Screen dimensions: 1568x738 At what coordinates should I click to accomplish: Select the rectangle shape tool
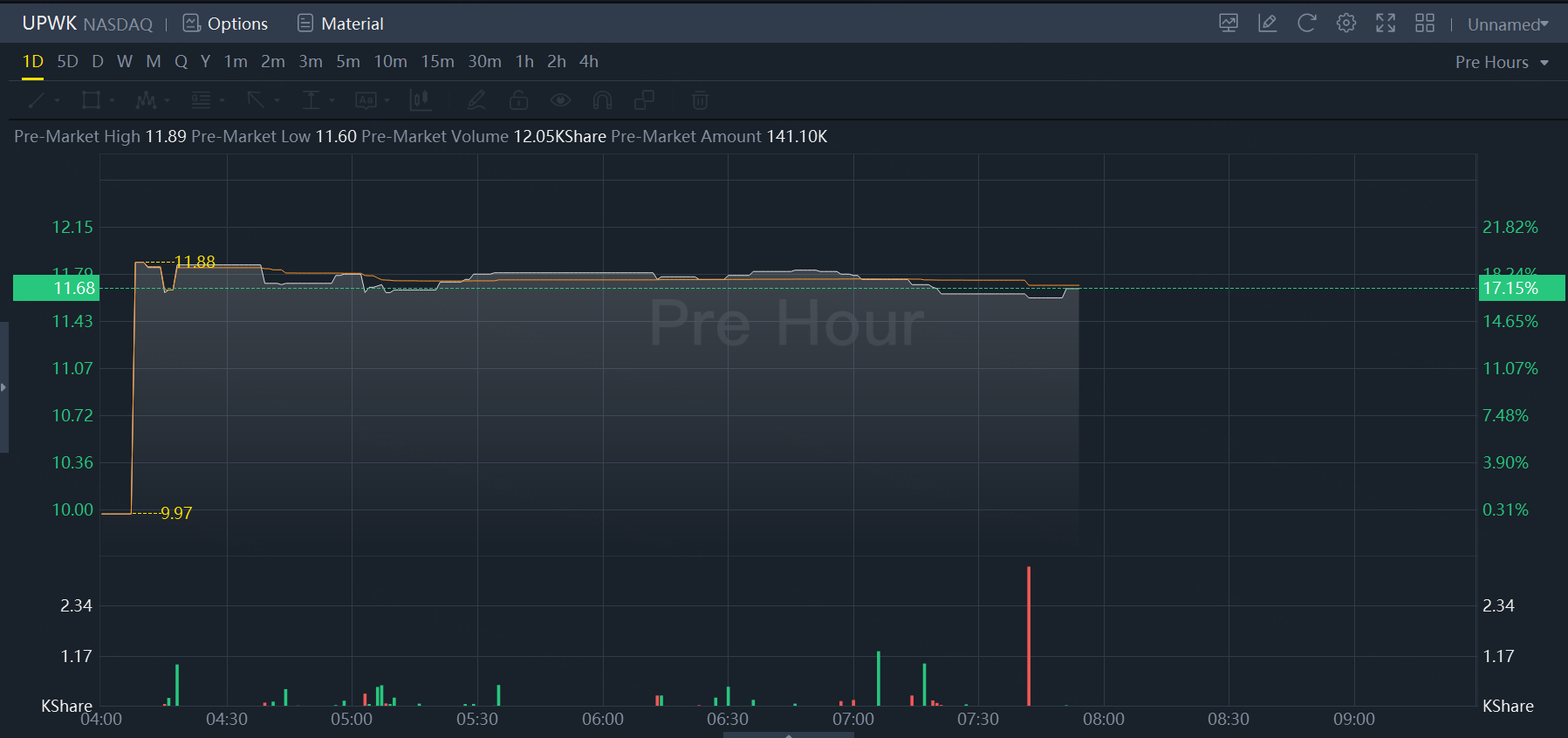click(x=91, y=100)
